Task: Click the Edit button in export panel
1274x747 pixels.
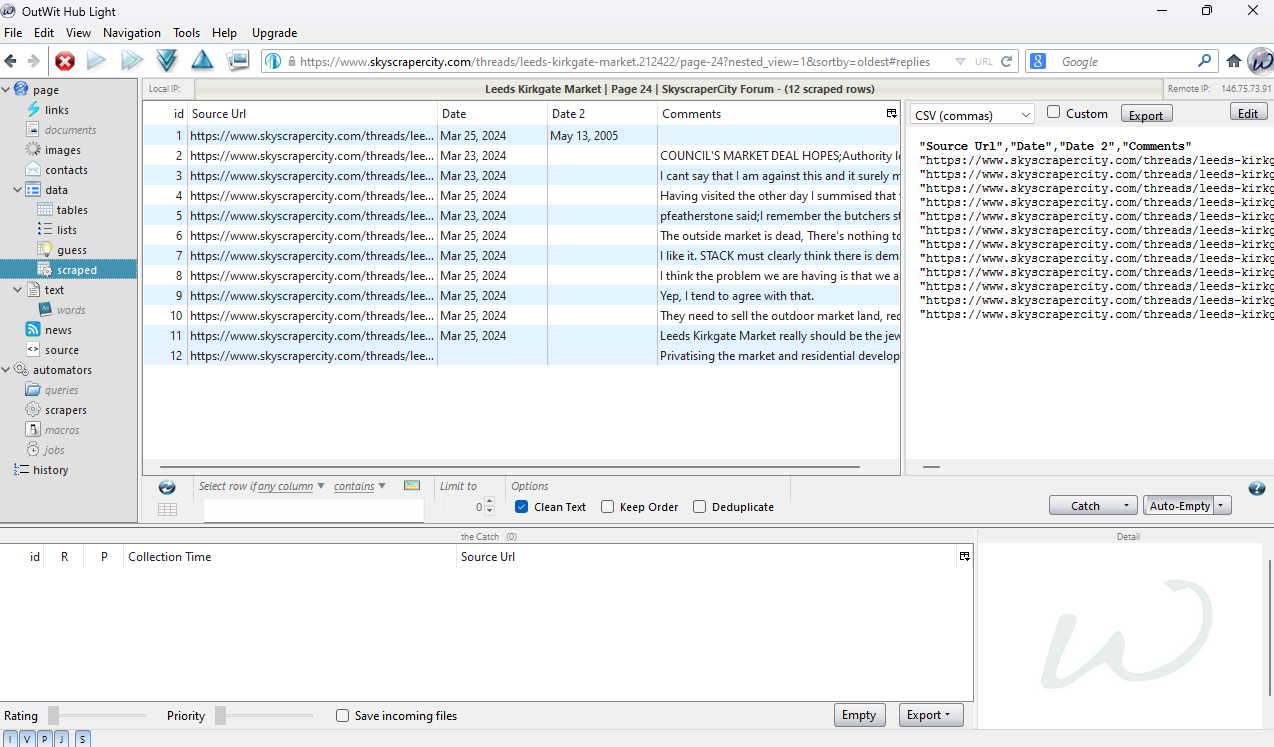Action: click(1248, 113)
